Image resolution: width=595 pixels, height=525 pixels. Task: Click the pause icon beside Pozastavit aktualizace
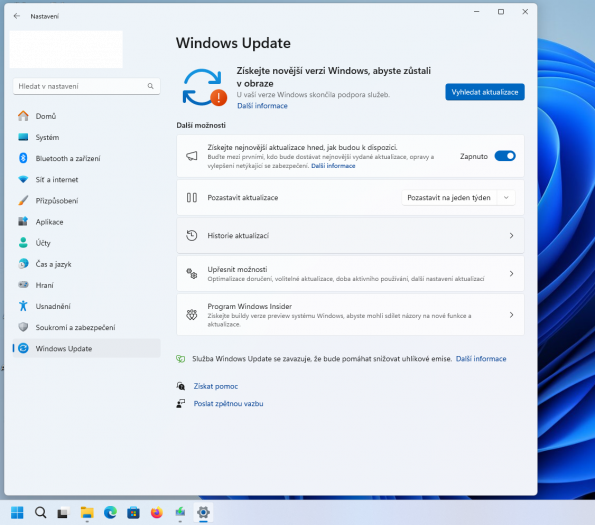192,198
